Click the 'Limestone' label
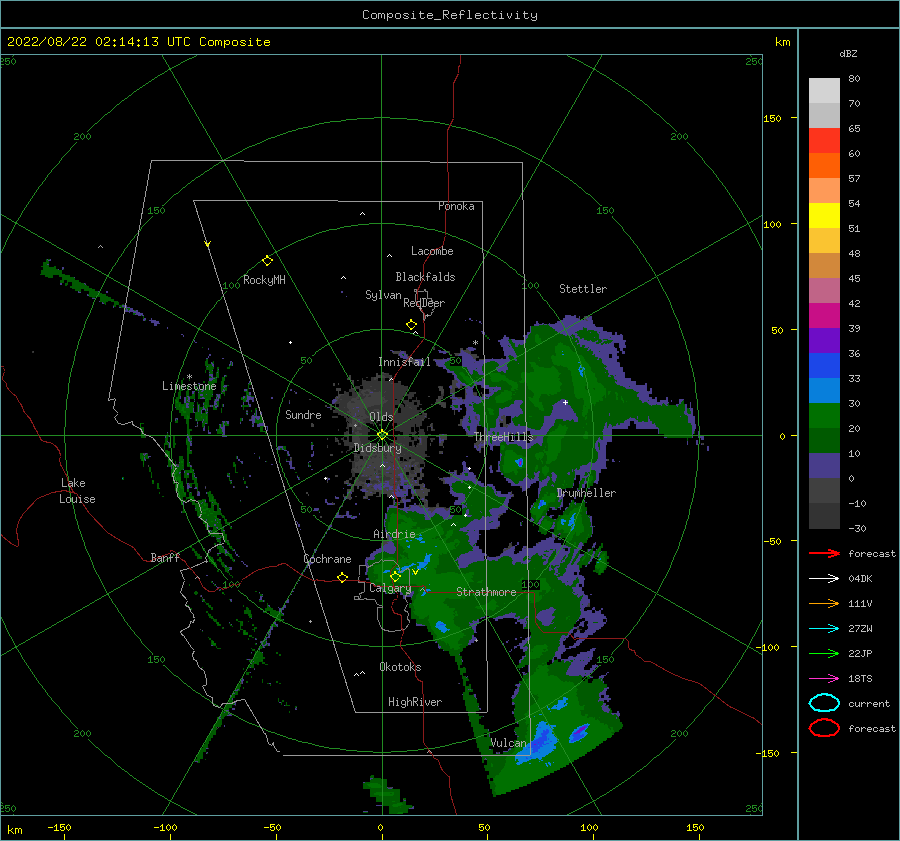This screenshot has width=900, height=841. 189,386
